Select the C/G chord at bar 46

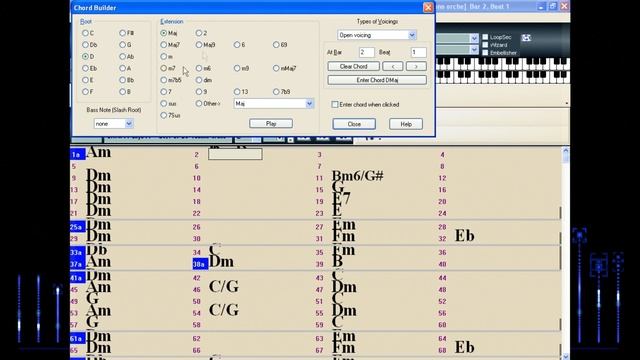click(x=224, y=287)
